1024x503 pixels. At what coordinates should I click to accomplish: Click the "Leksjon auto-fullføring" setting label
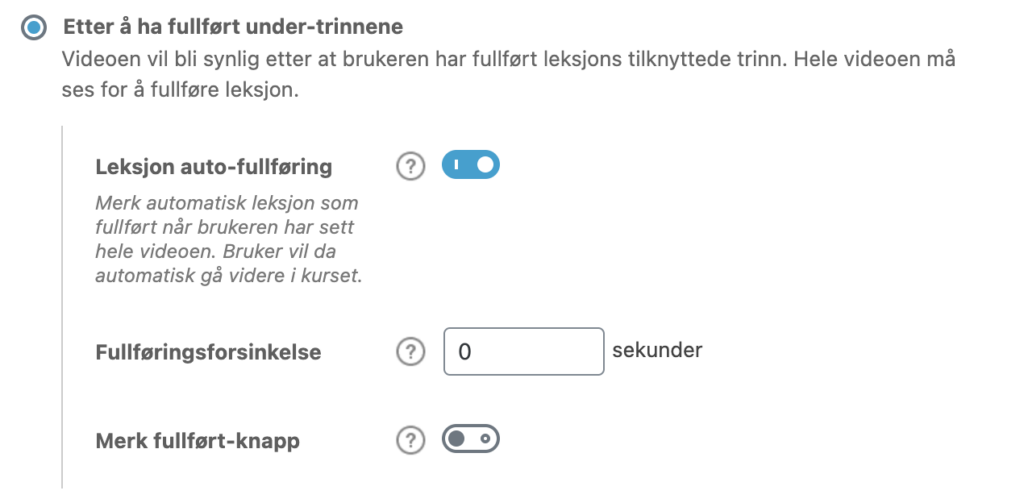tap(213, 166)
